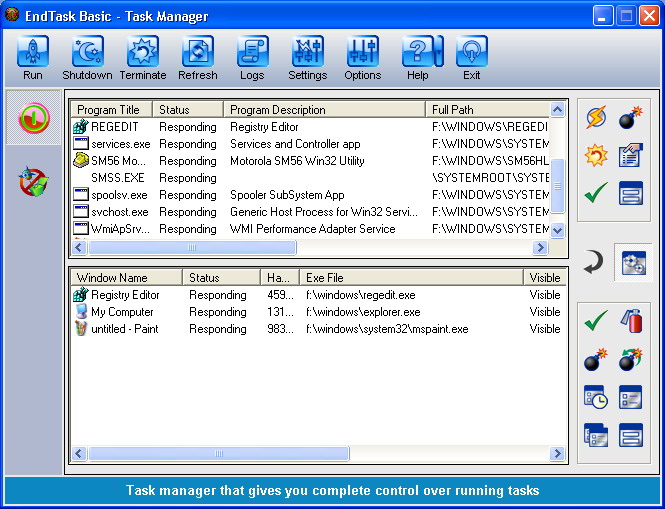This screenshot has width=665, height=509.
Task: Click the Help question mark icon
Action: (x=417, y=51)
